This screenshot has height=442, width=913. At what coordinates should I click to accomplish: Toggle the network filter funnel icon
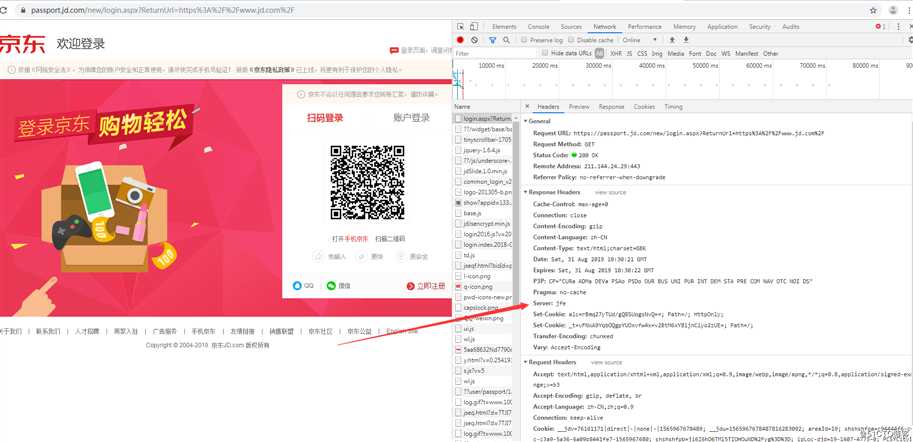(493, 40)
